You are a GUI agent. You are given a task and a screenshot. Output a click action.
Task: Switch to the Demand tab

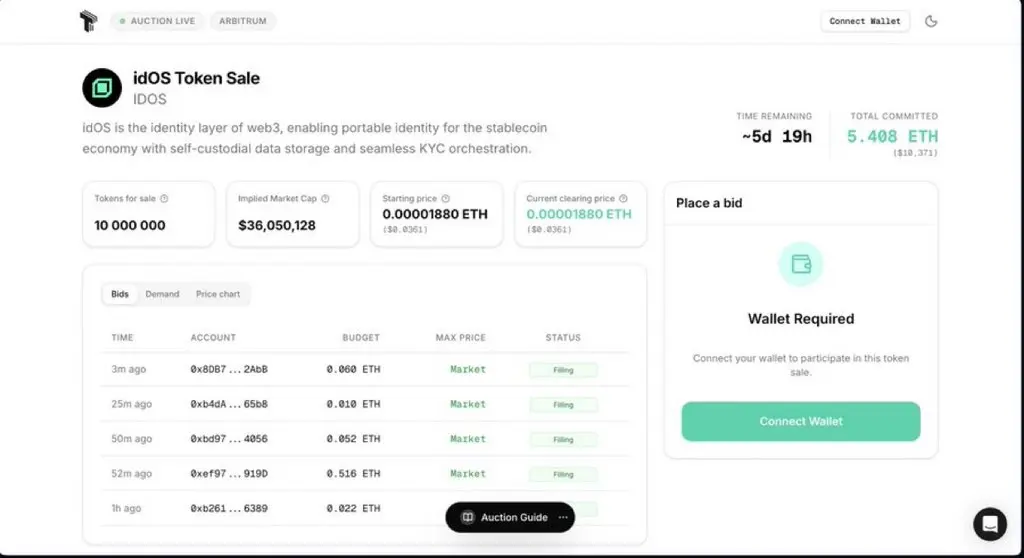pos(162,294)
